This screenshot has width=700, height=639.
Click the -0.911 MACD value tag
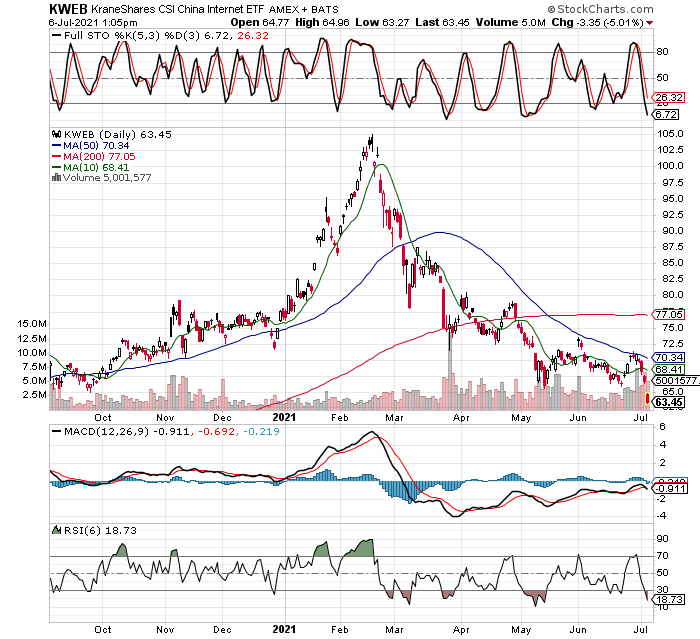668,489
